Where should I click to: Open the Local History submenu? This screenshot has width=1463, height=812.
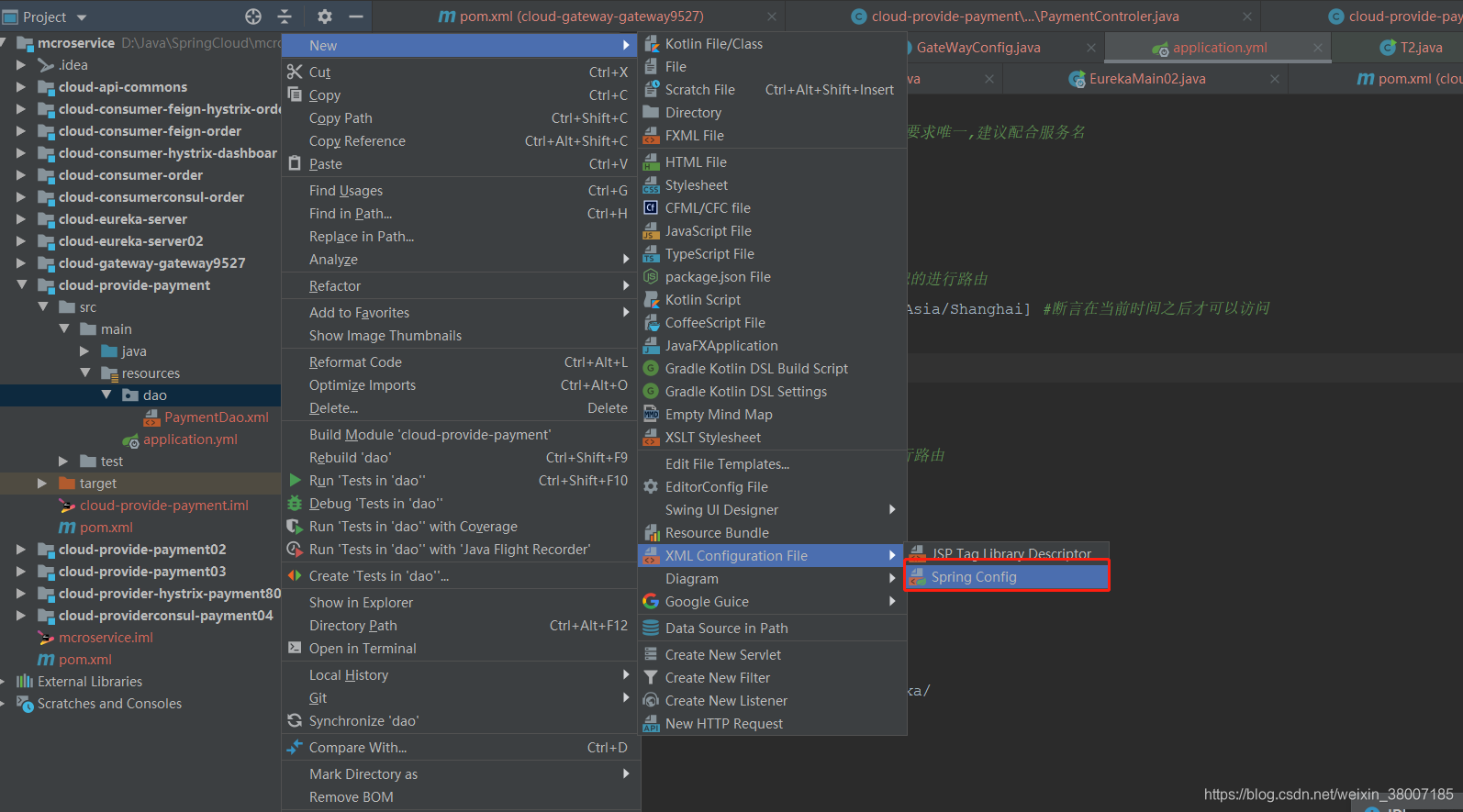click(461, 674)
